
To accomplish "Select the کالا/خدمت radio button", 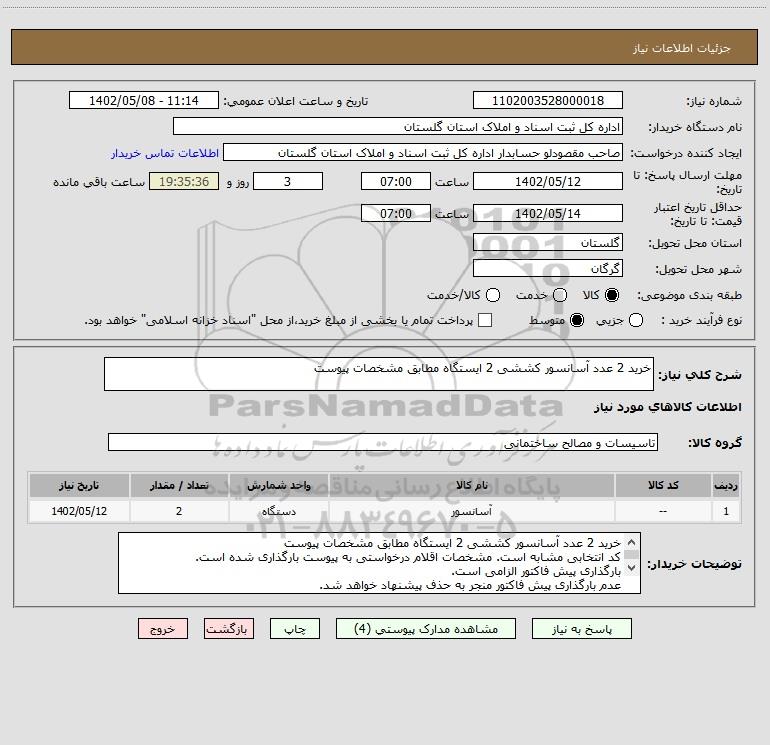I will (493, 295).
